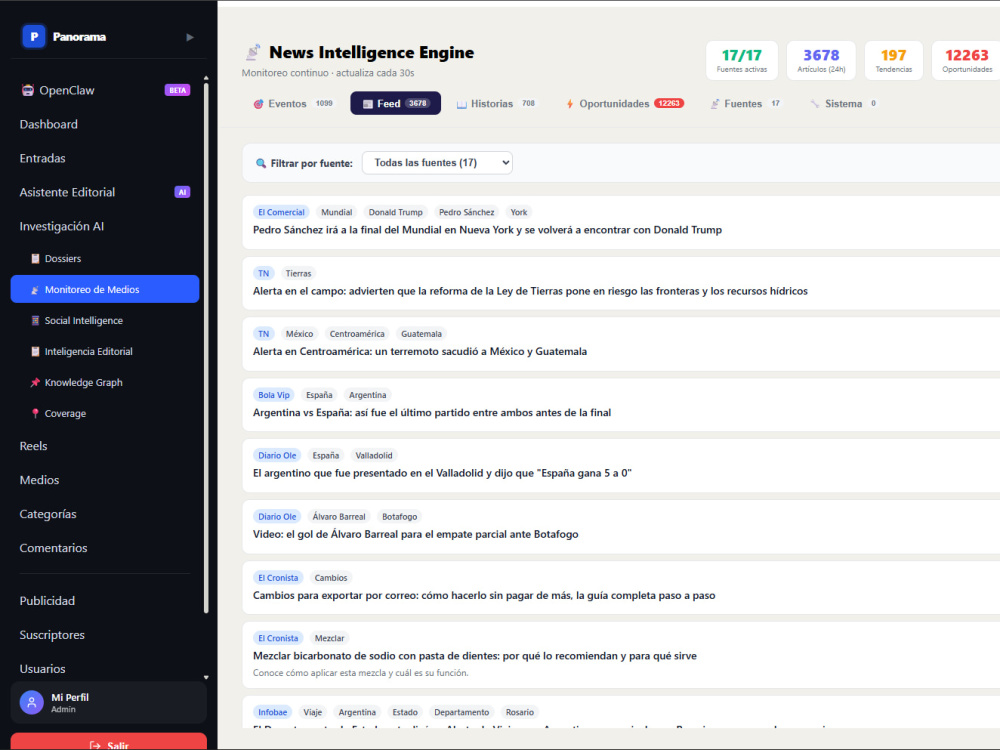
Task: Go to Categorías
Action: click(48, 514)
